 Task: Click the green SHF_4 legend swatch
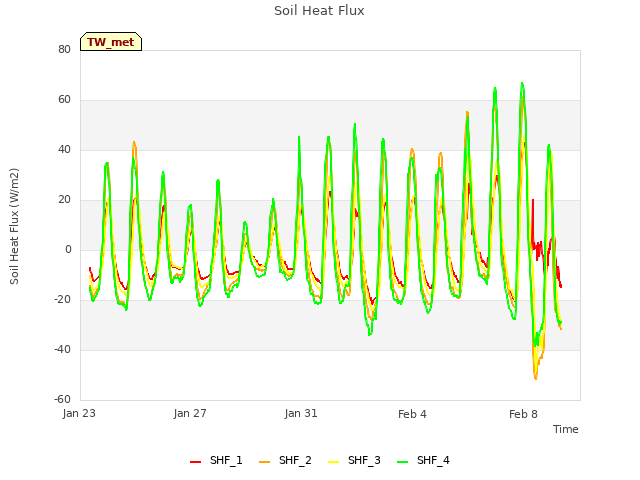pyautogui.click(x=402, y=462)
